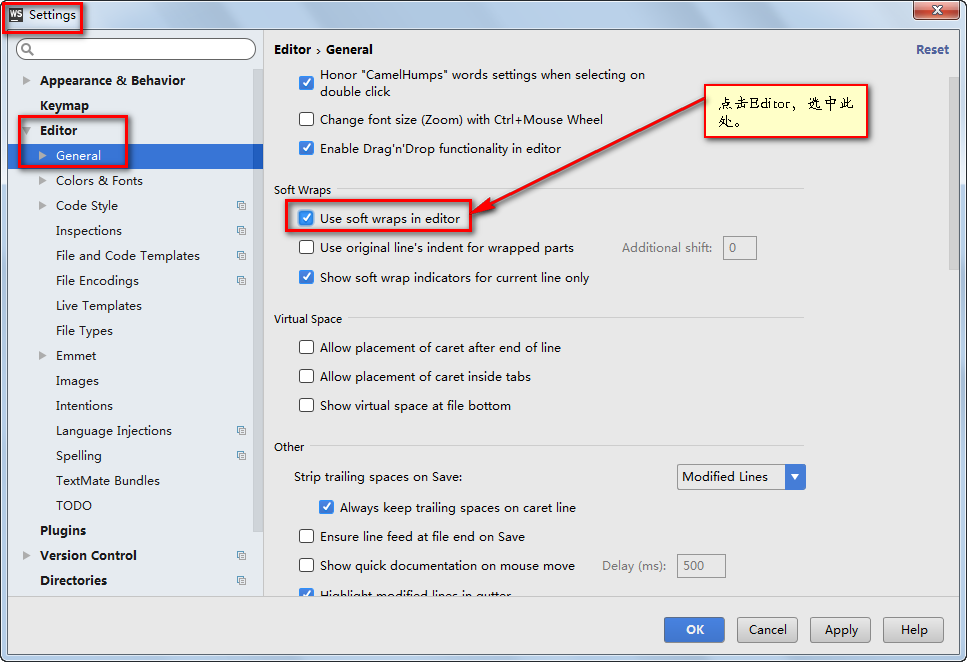The width and height of the screenshot is (967, 662).
Task: Click project-scope icon beside Language Injections
Action: pyautogui.click(x=241, y=431)
